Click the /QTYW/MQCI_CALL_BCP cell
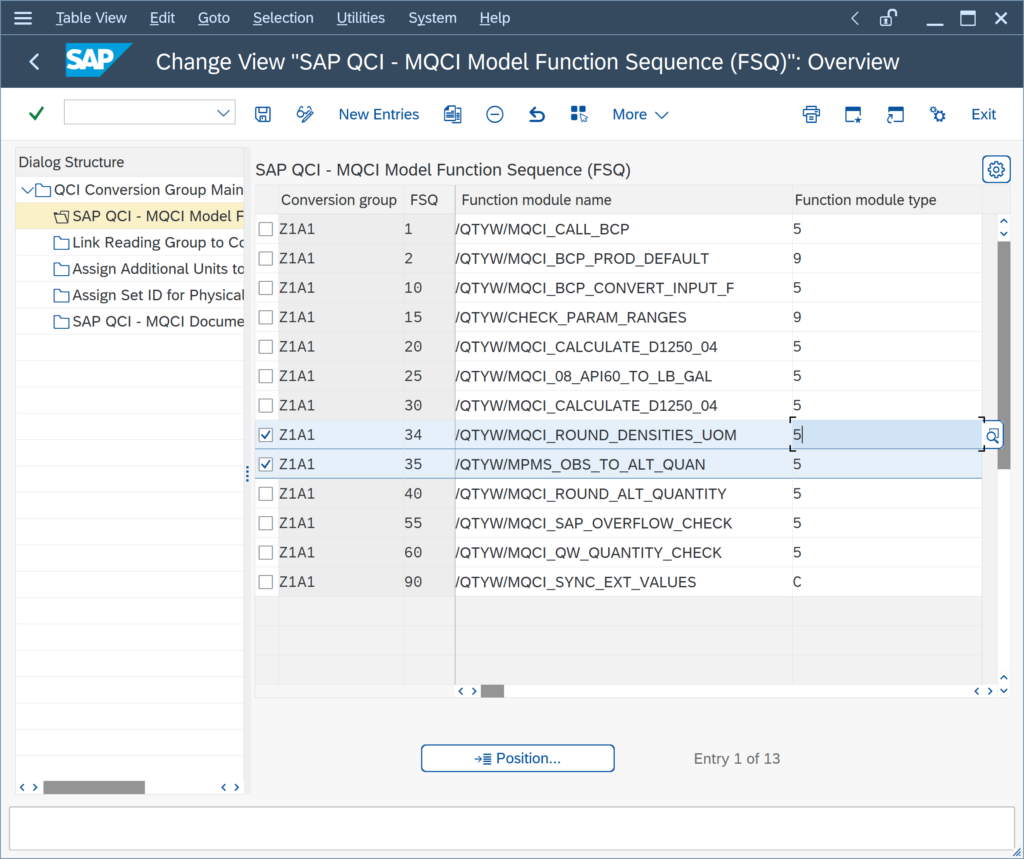The height and width of the screenshot is (859, 1024). click(x=624, y=229)
